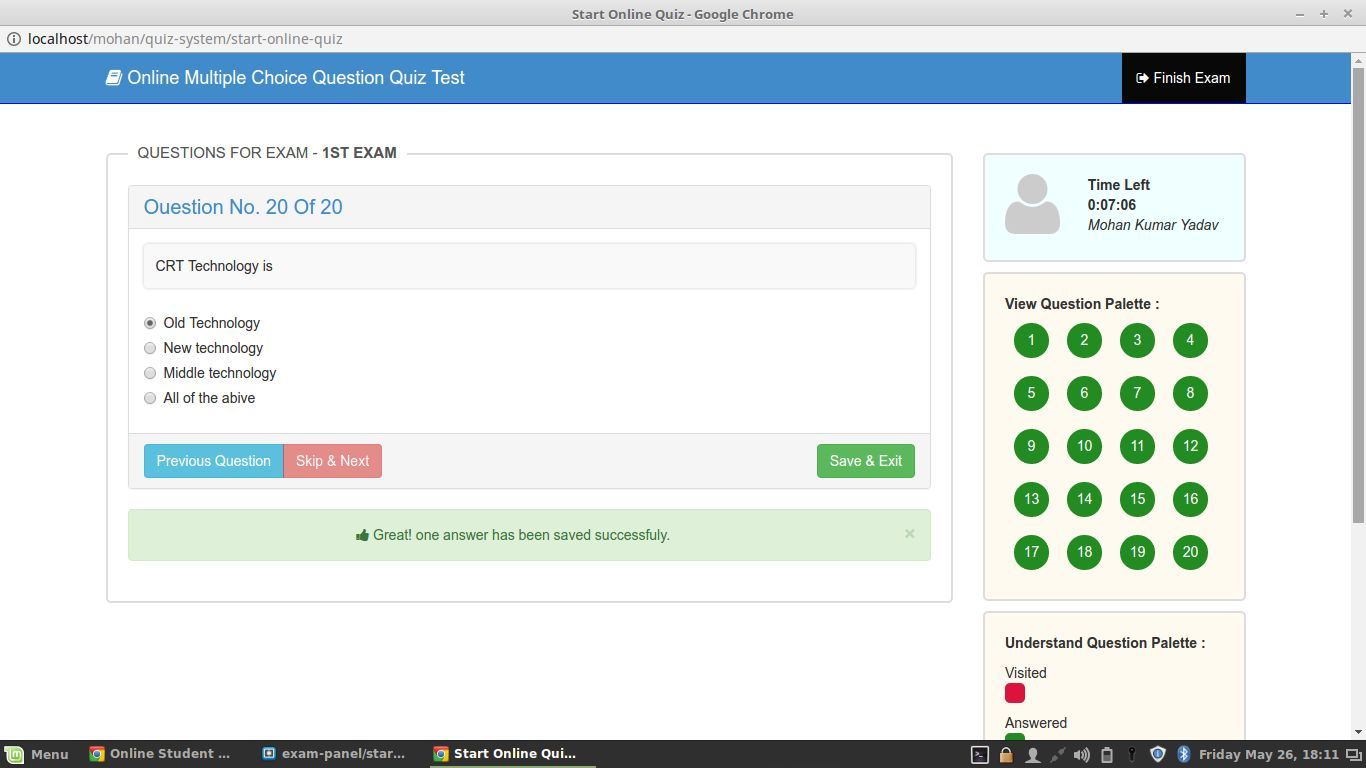Click the user avatar image
The width and height of the screenshot is (1366, 768).
1032,205
